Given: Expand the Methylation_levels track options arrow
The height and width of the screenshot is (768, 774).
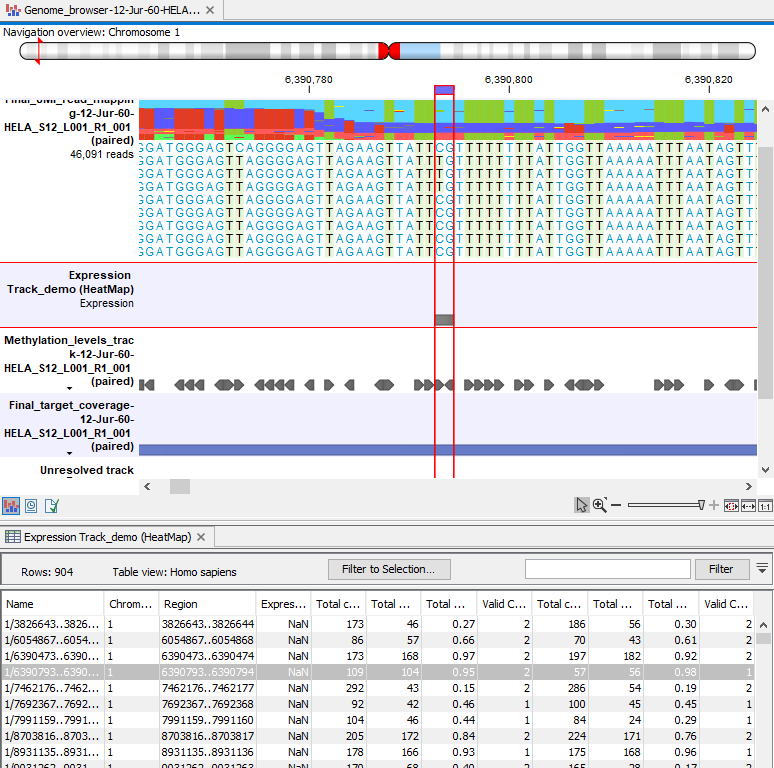Looking at the screenshot, I should point(70,387).
